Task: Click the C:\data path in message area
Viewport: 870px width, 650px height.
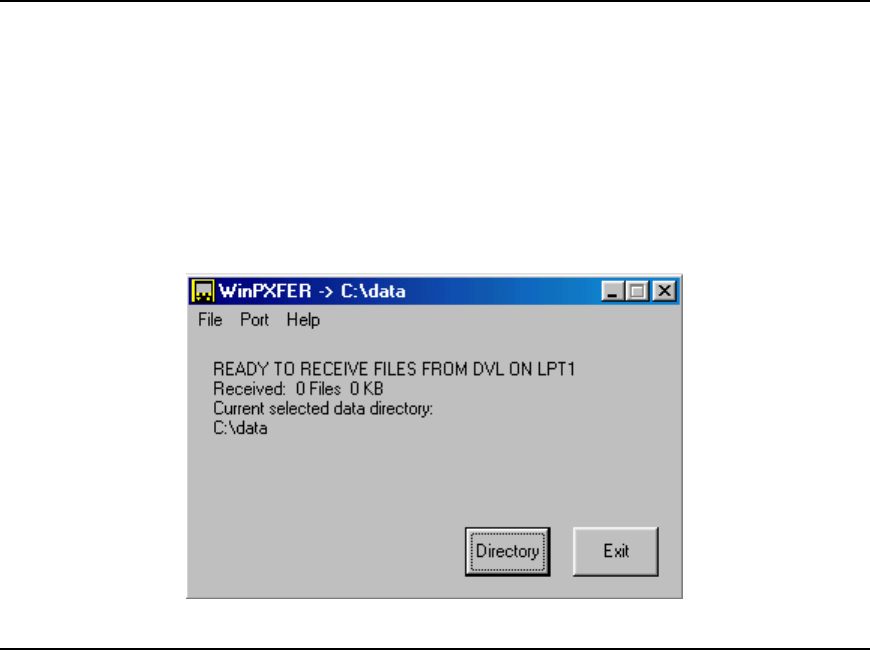Action: 240,428
